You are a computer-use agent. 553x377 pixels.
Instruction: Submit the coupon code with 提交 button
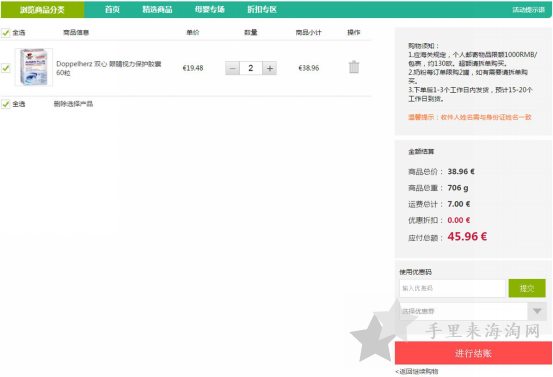pyautogui.click(x=527, y=288)
